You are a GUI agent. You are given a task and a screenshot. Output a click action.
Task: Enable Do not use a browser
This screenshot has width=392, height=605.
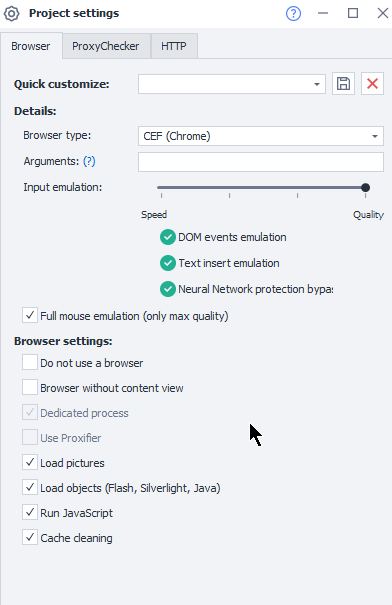(30, 362)
